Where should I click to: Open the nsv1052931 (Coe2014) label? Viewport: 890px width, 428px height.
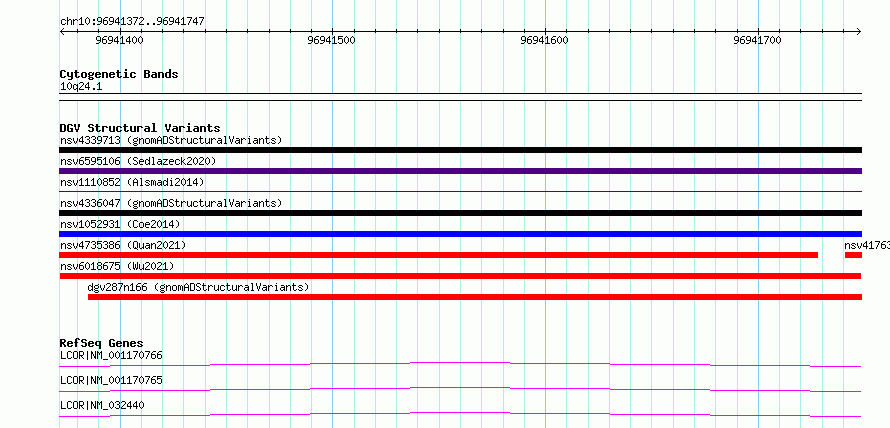pos(120,224)
